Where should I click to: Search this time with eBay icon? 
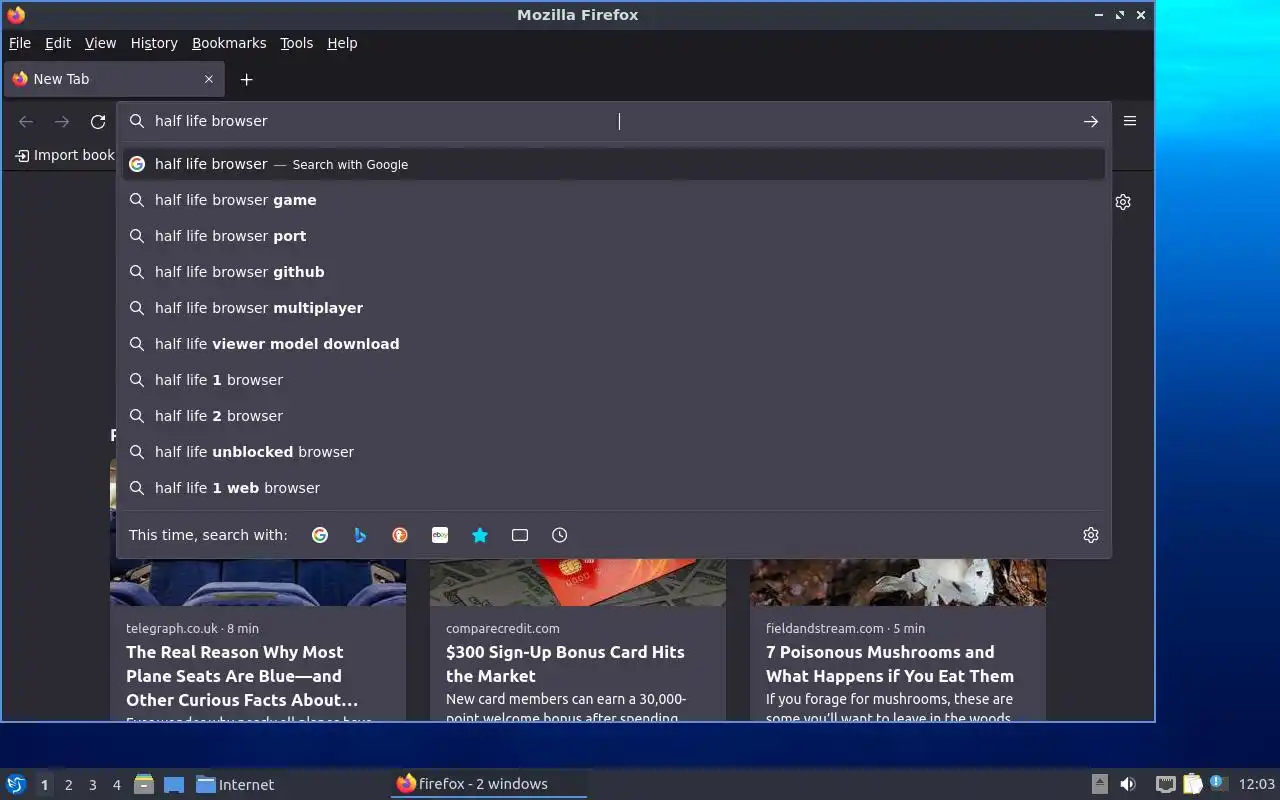[x=440, y=535]
